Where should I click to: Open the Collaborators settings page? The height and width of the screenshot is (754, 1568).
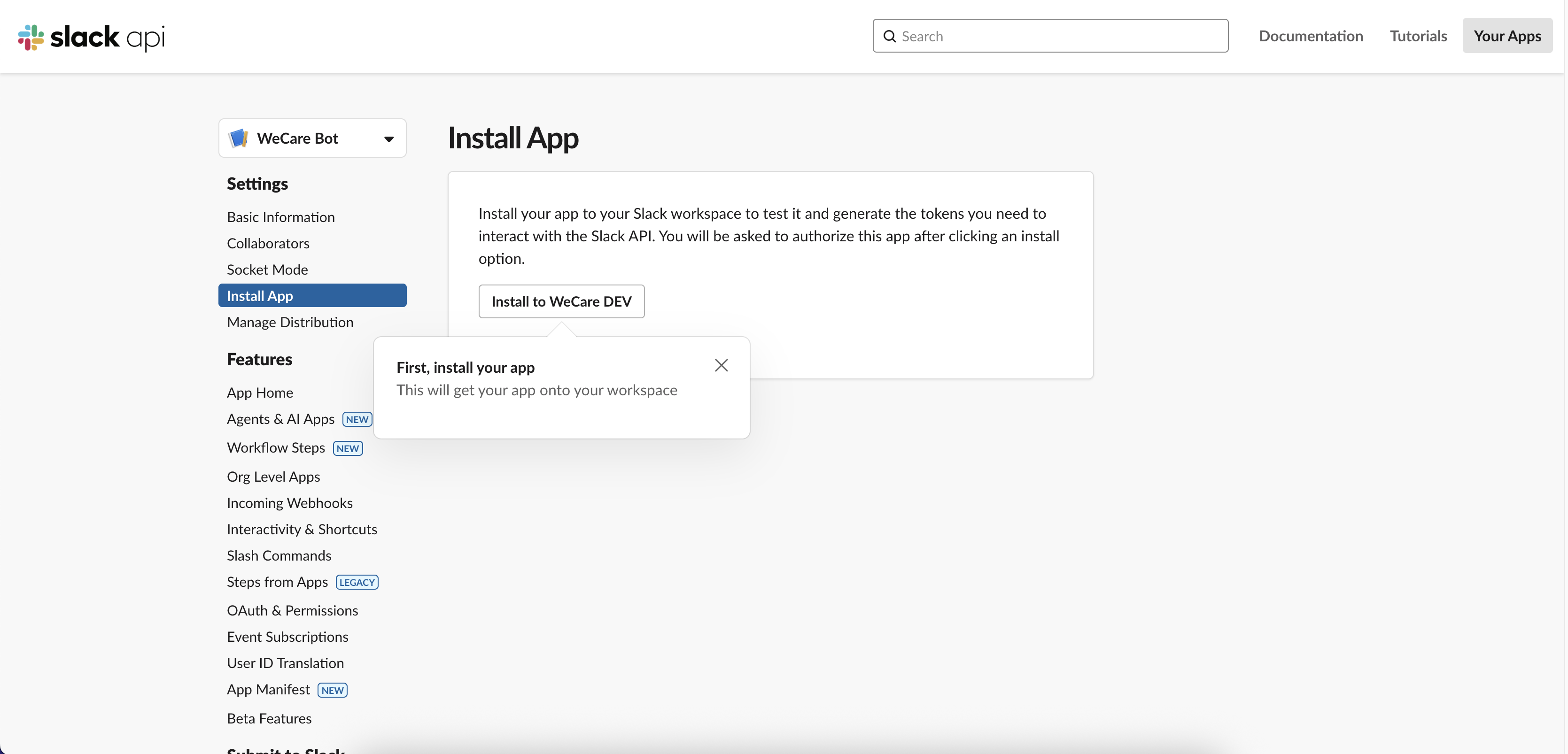click(268, 243)
